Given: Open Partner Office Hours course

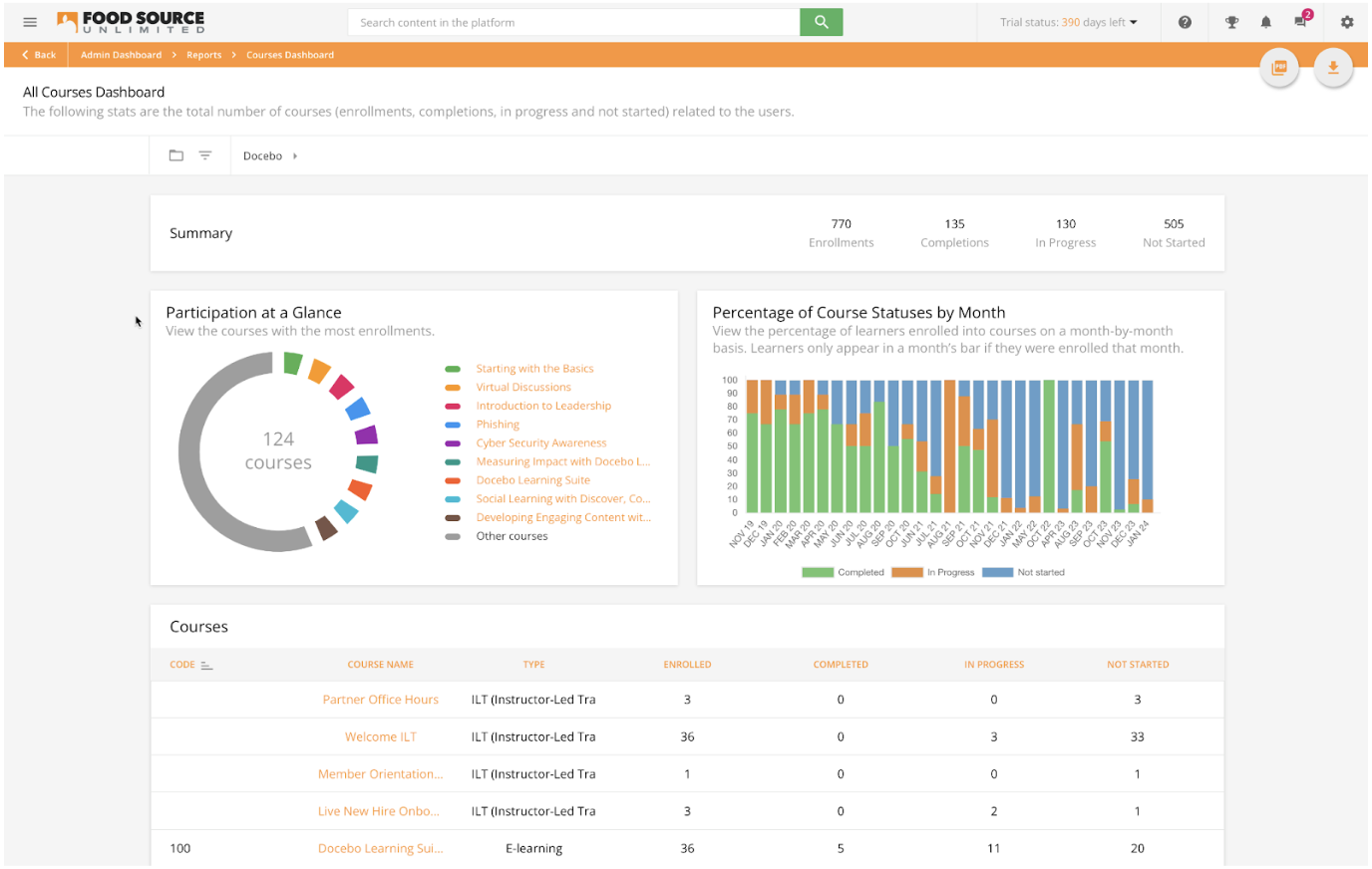Looking at the screenshot, I should (381, 700).
